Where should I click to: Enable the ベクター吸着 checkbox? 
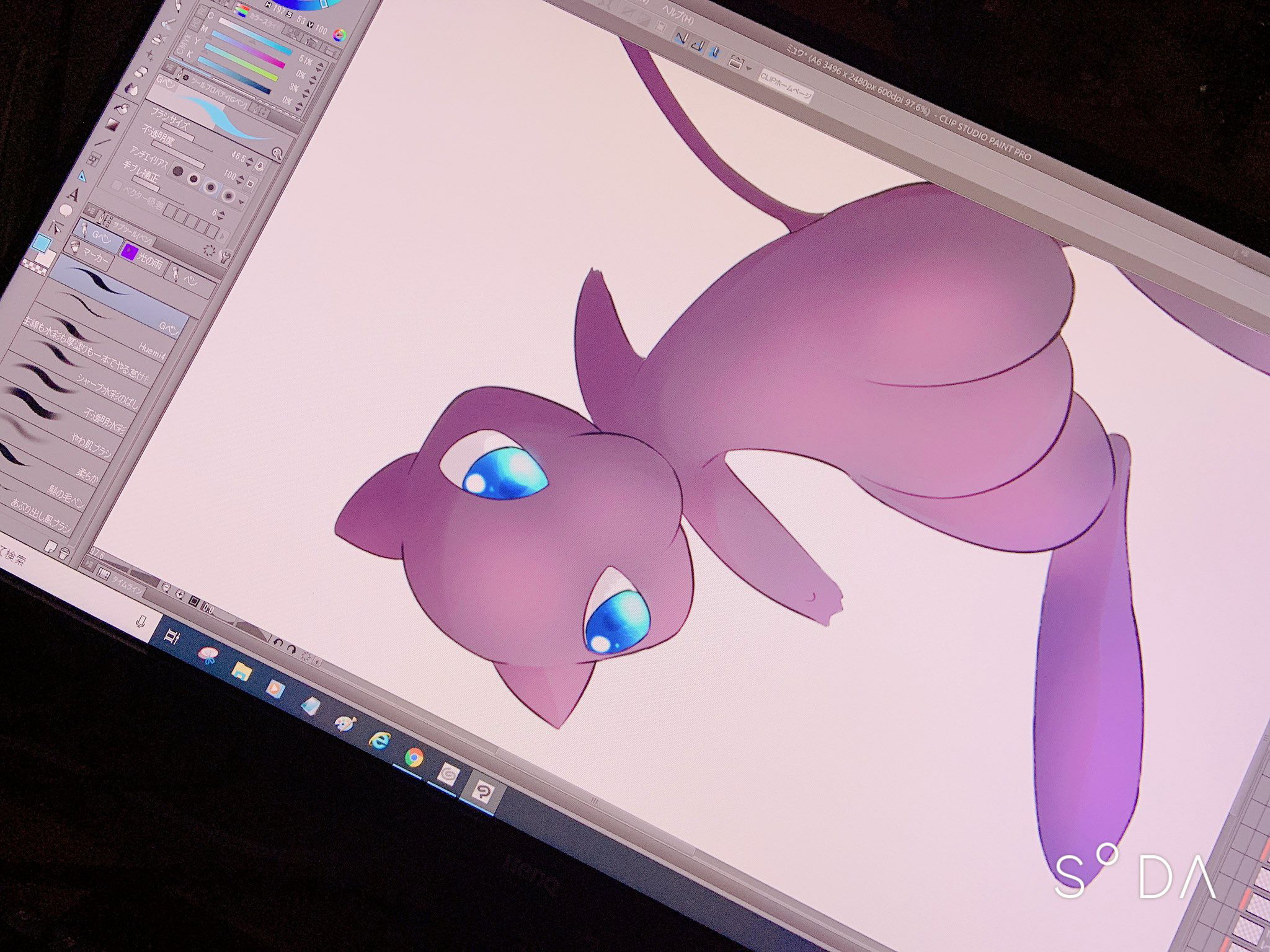117,185
